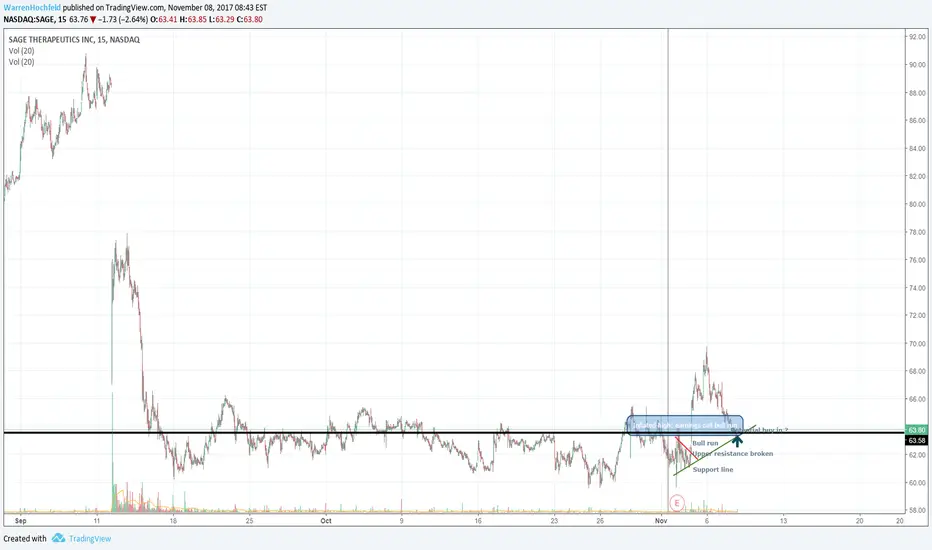Click the Nov label on time axis
Screen dimensions: 932x550
tap(661, 521)
